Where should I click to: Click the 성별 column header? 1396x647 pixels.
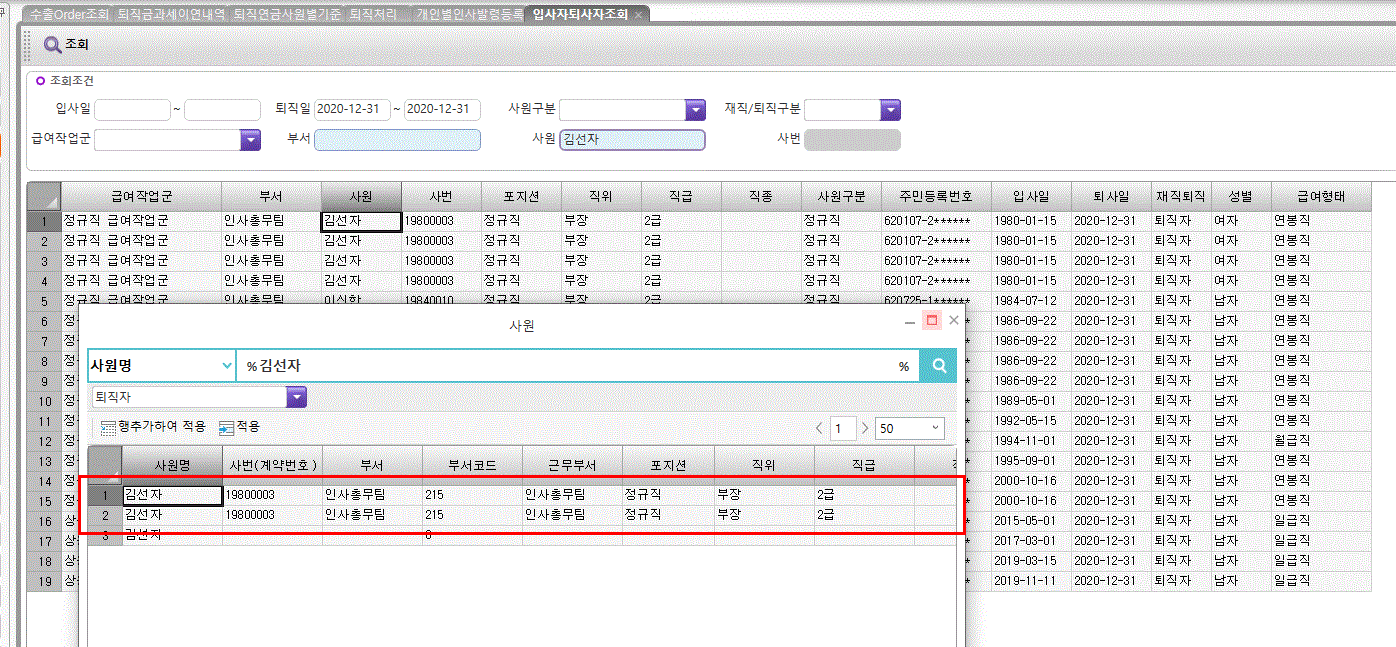pyautogui.click(x=1241, y=197)
